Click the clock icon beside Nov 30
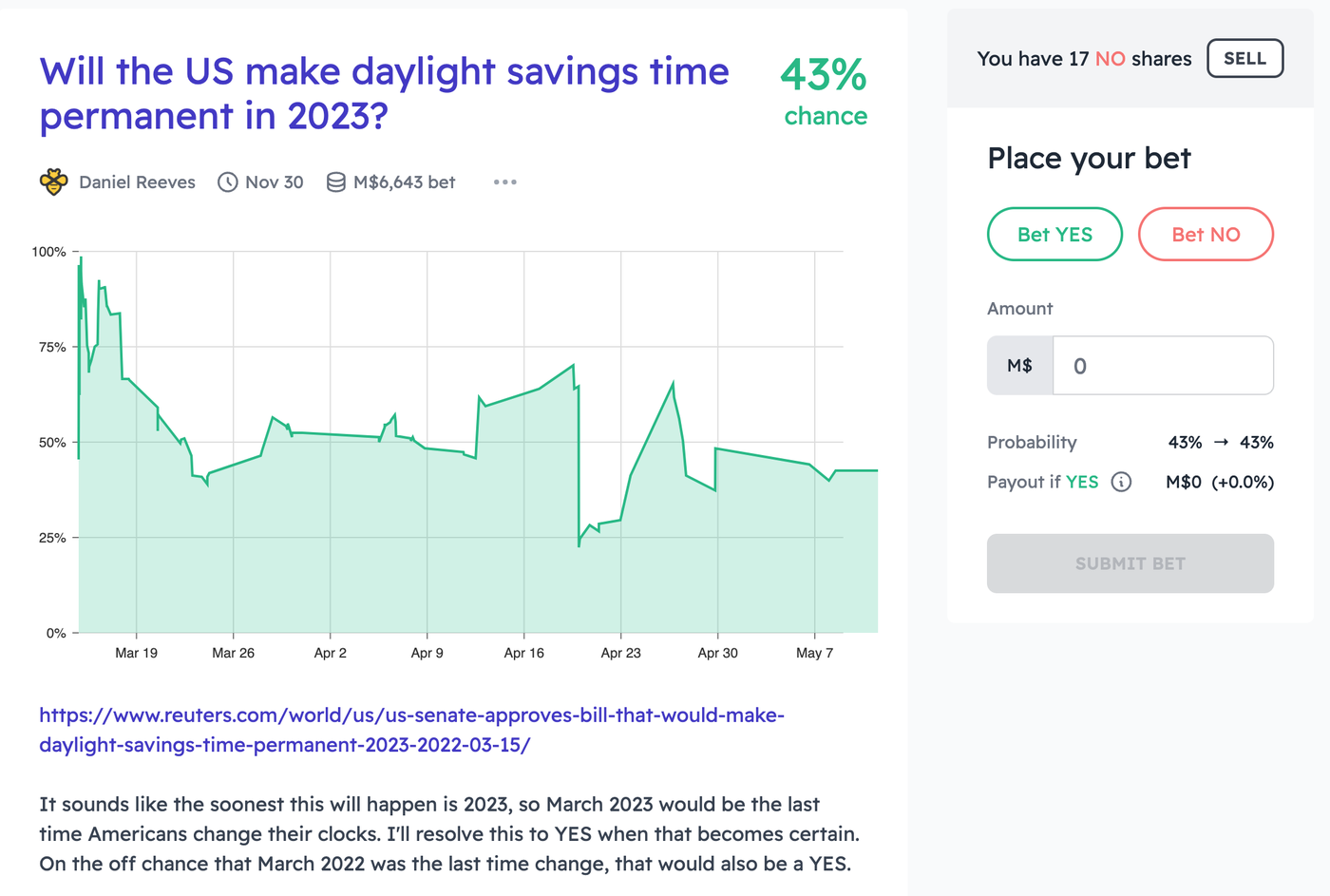 (228, 181)
